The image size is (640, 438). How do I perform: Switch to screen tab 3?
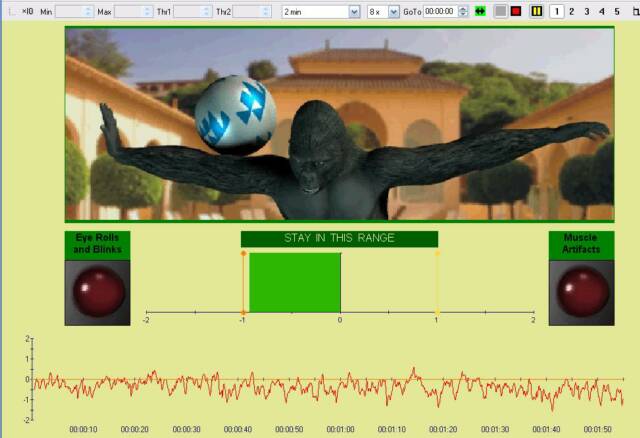click(587, 11)
